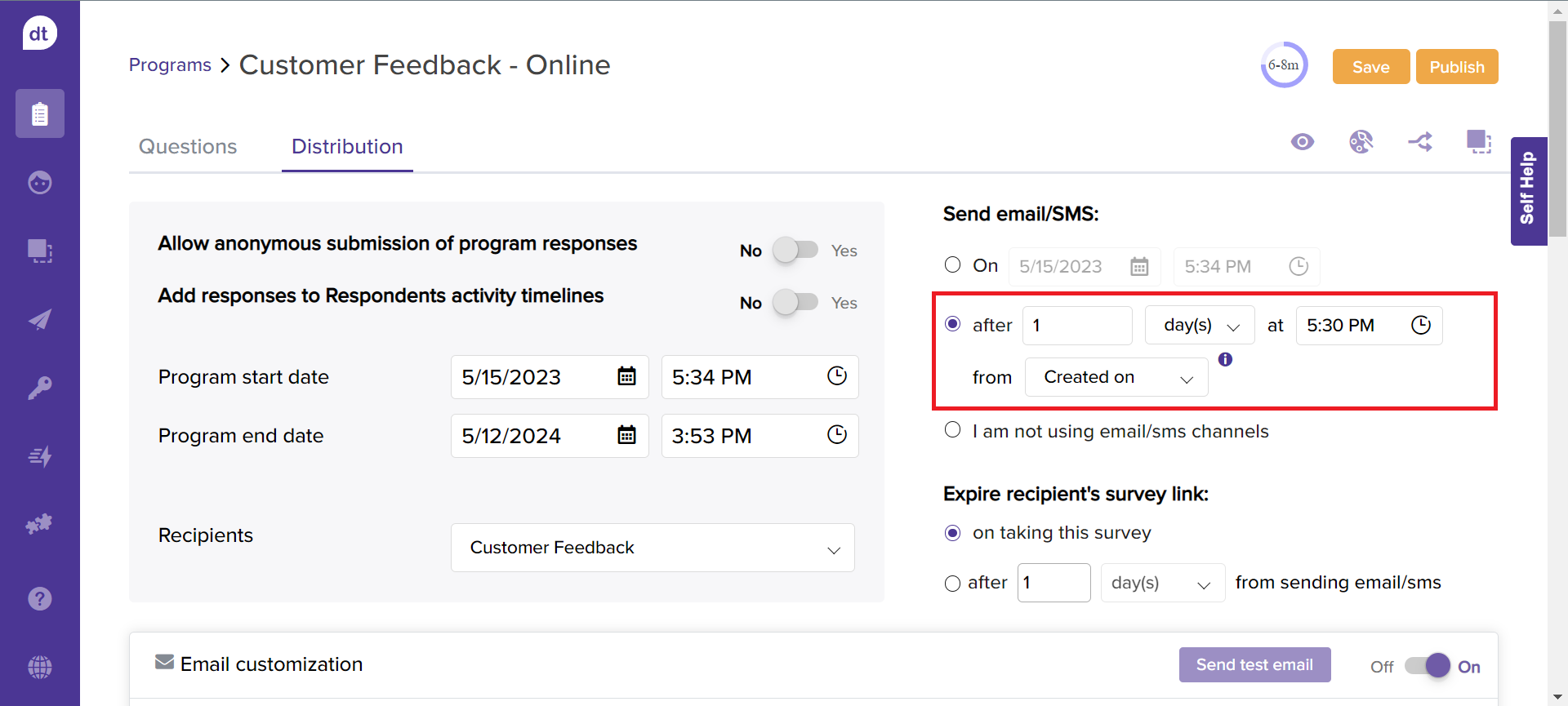The width and height of the screenshot is (1568, 706).
Task: Open the day(s) dropdown in Send email/SMS
Action: [1199, 326]
